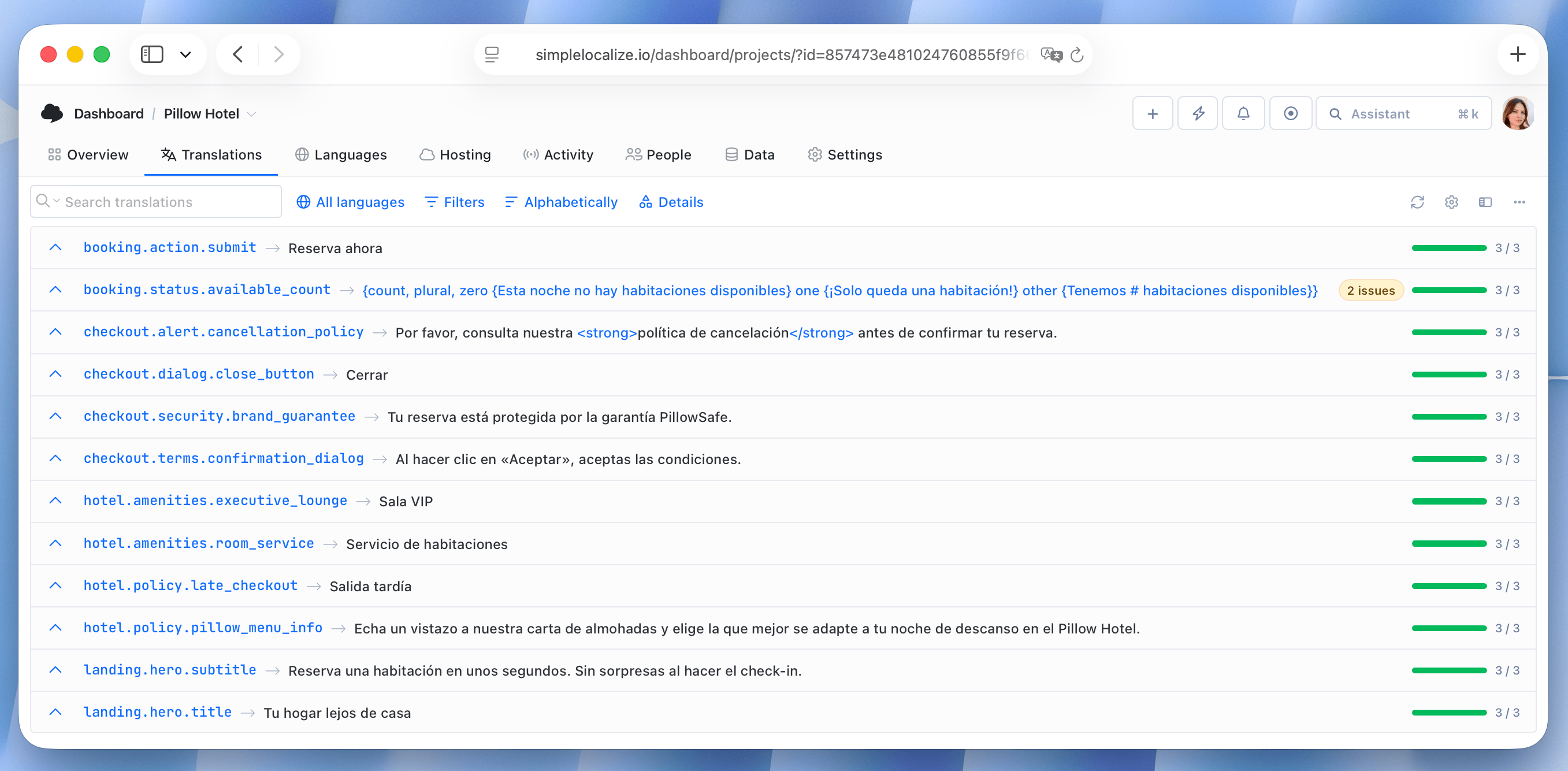Click the SimpleLocalize cloud logo
The image size is (1568, 771).
tap(52, 113)
